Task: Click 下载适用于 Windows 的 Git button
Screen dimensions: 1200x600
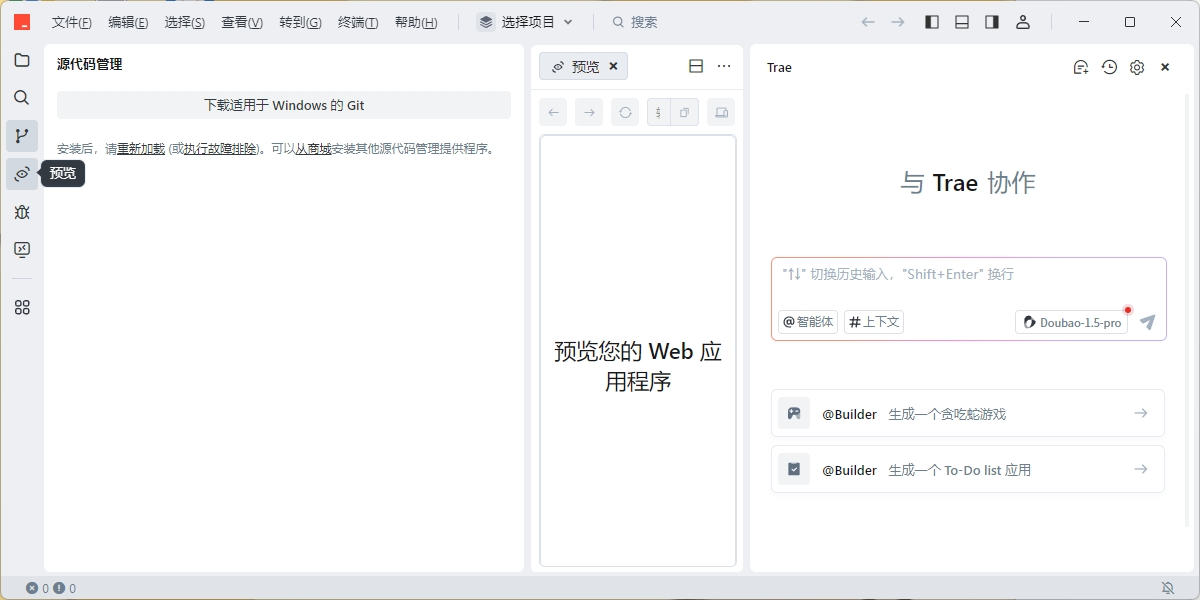Action: 284,105
